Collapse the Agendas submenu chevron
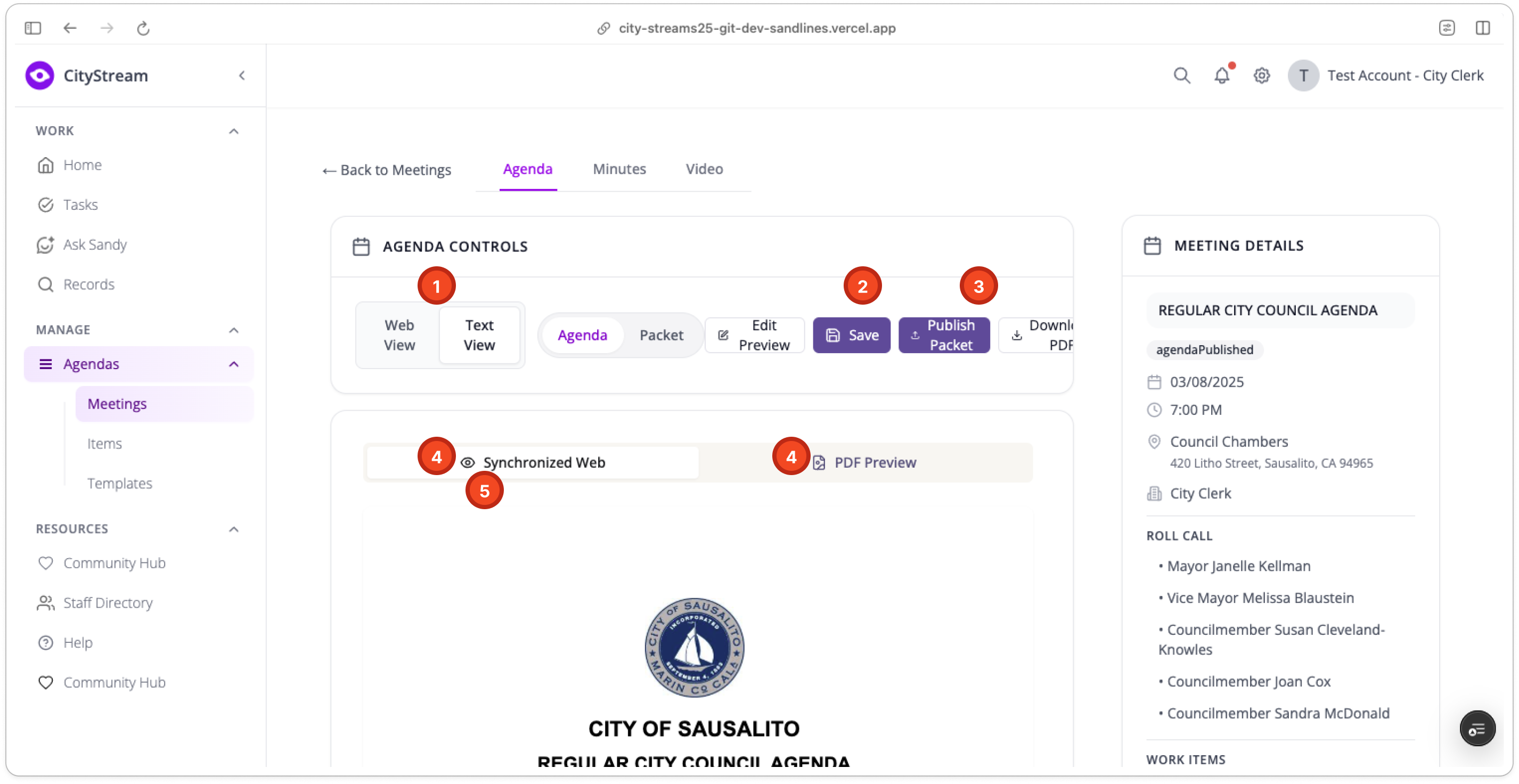Viewport: 1519px width, 784px height. 233,364
